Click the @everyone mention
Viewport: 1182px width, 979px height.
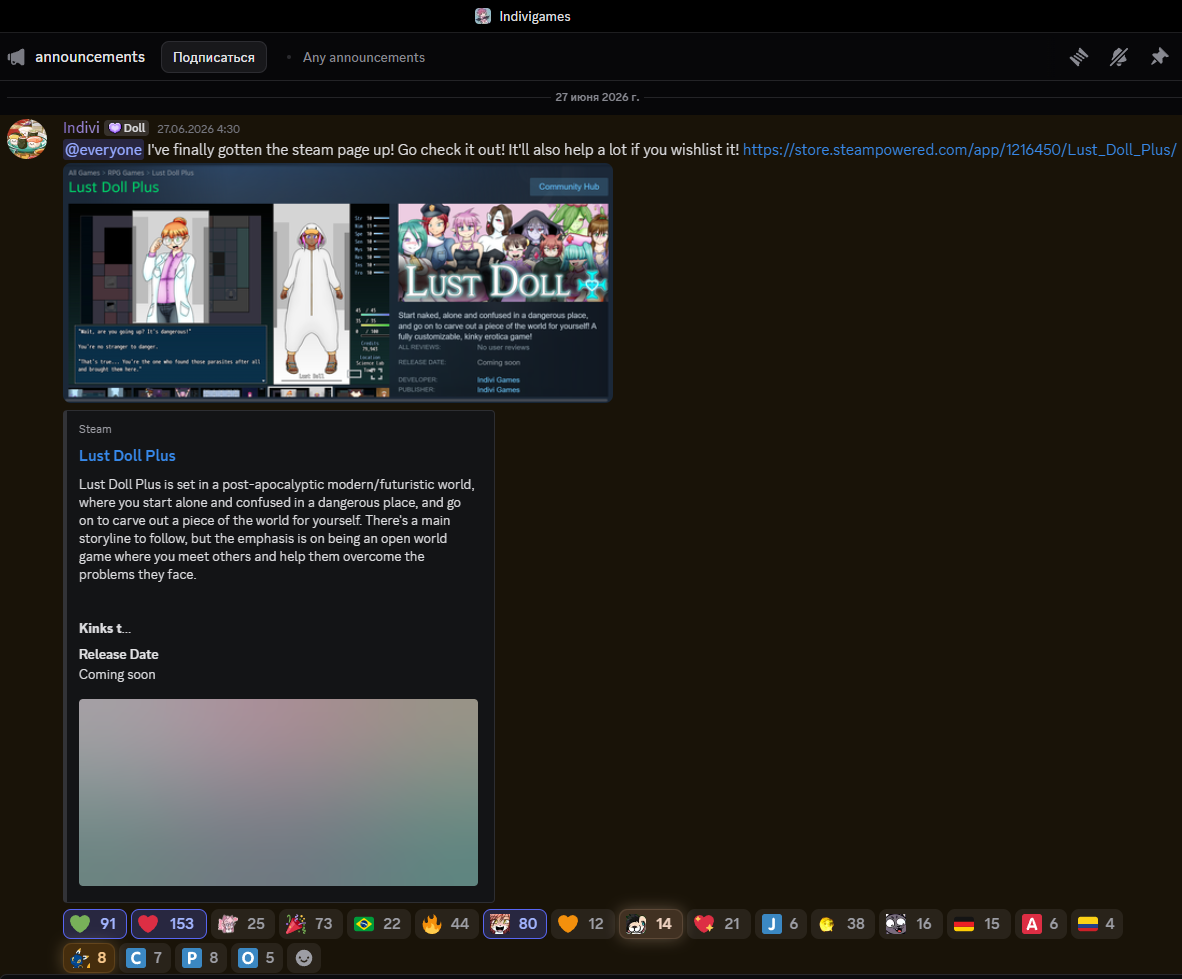point(103,149)
